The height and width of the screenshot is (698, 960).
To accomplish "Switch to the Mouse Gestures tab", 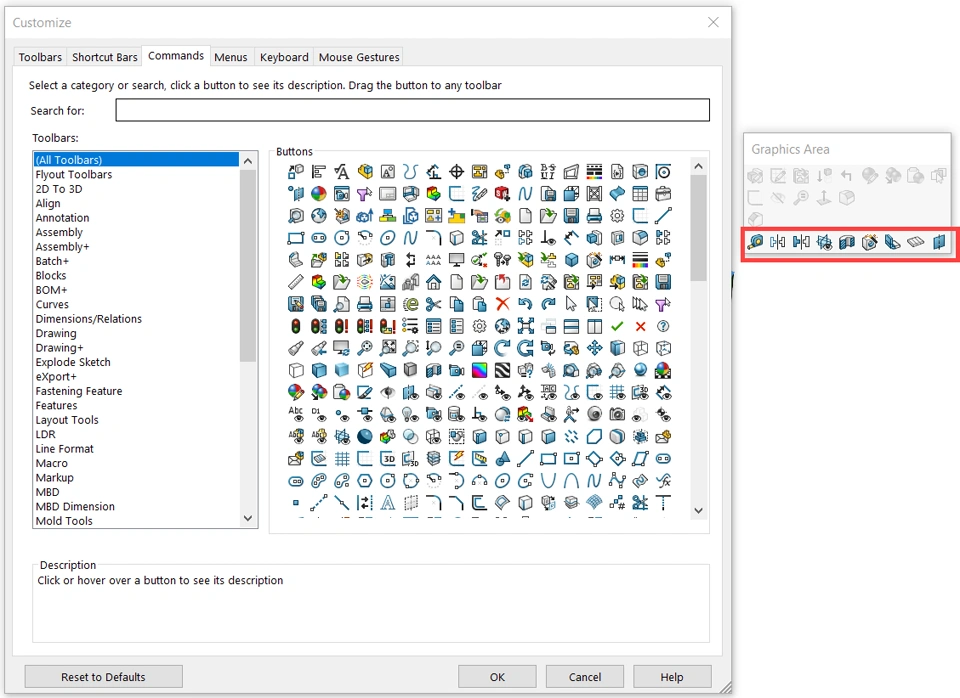I will tap(359, 57).
